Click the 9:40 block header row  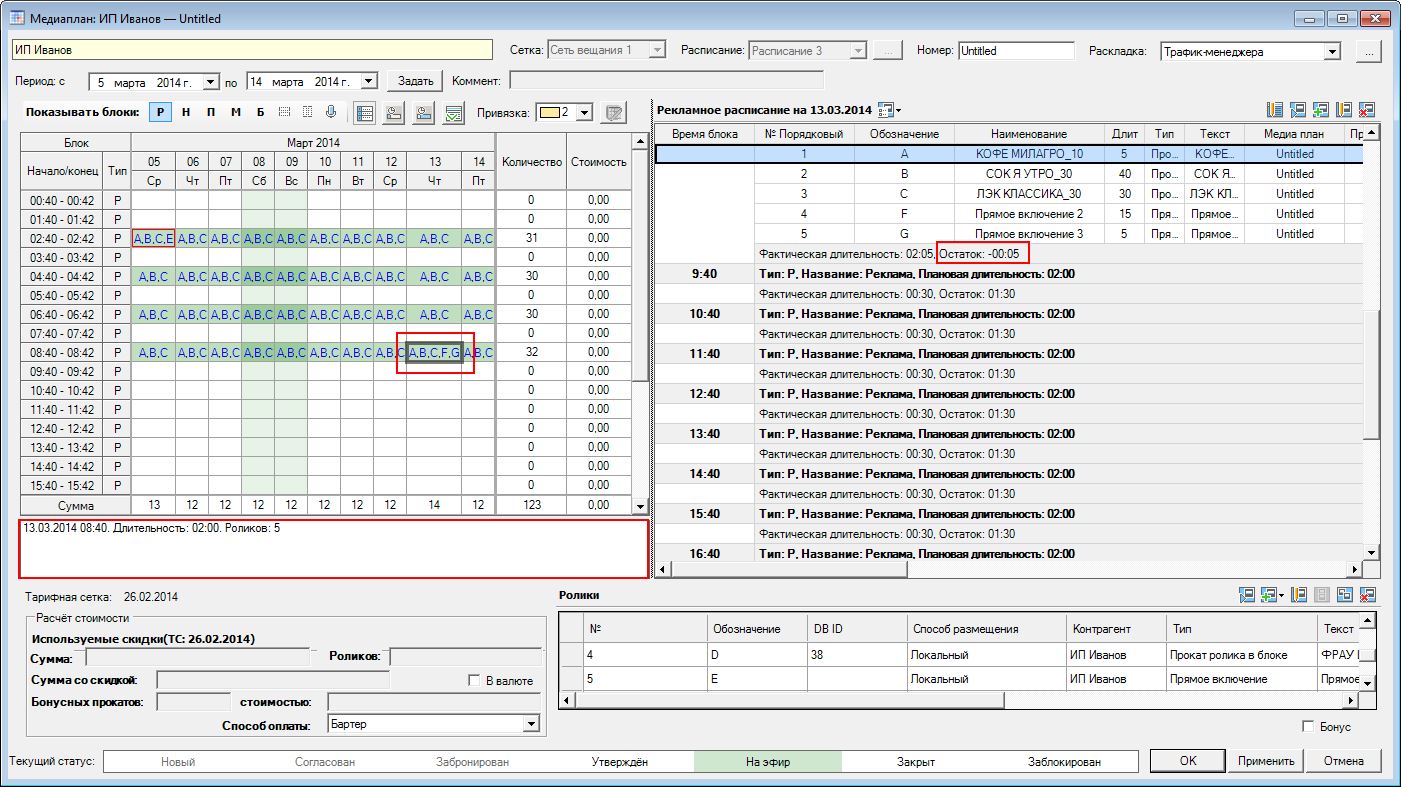(1008, 274)
